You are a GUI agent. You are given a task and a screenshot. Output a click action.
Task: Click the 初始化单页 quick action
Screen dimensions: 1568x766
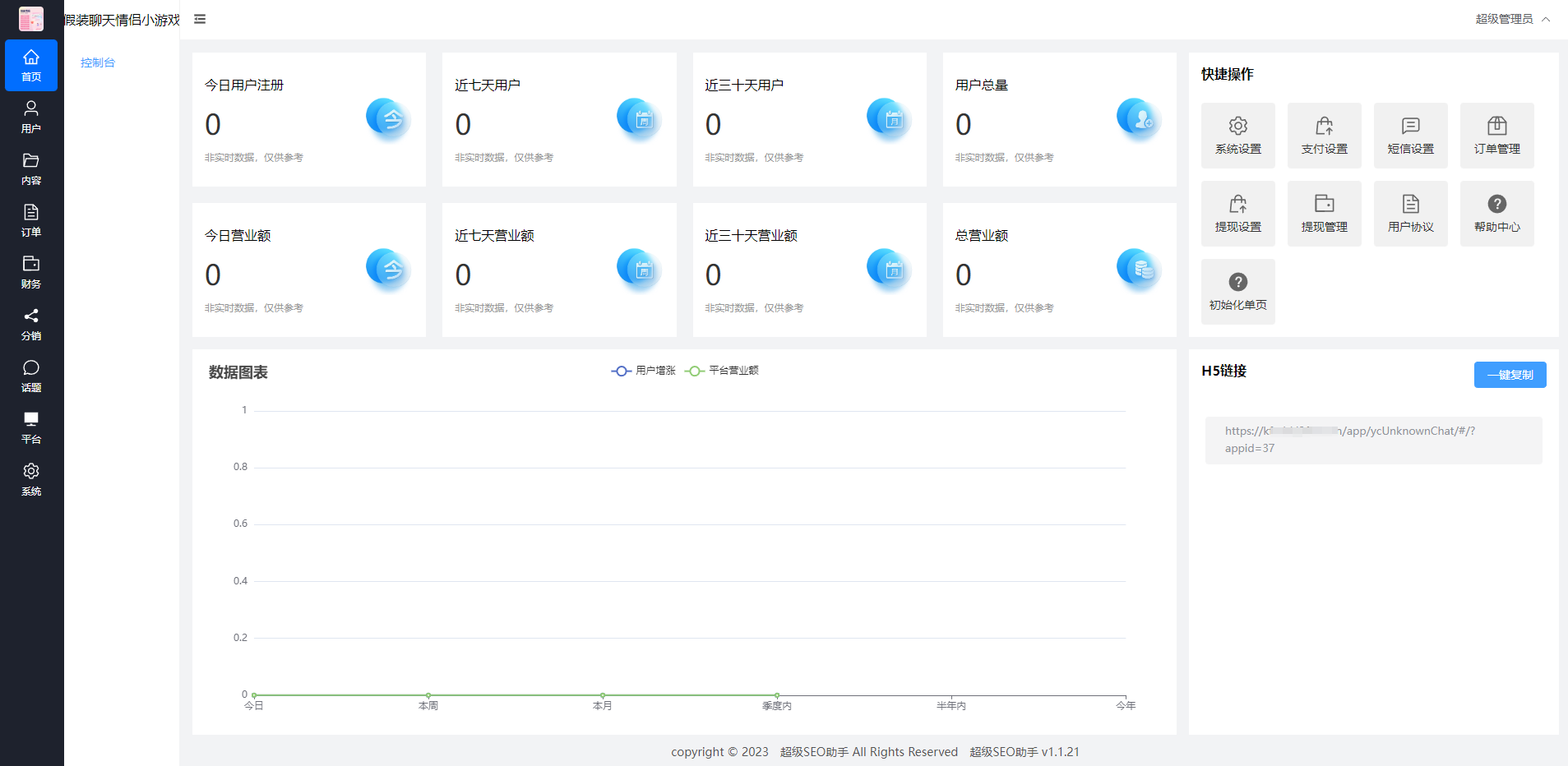click(1237, 292)
